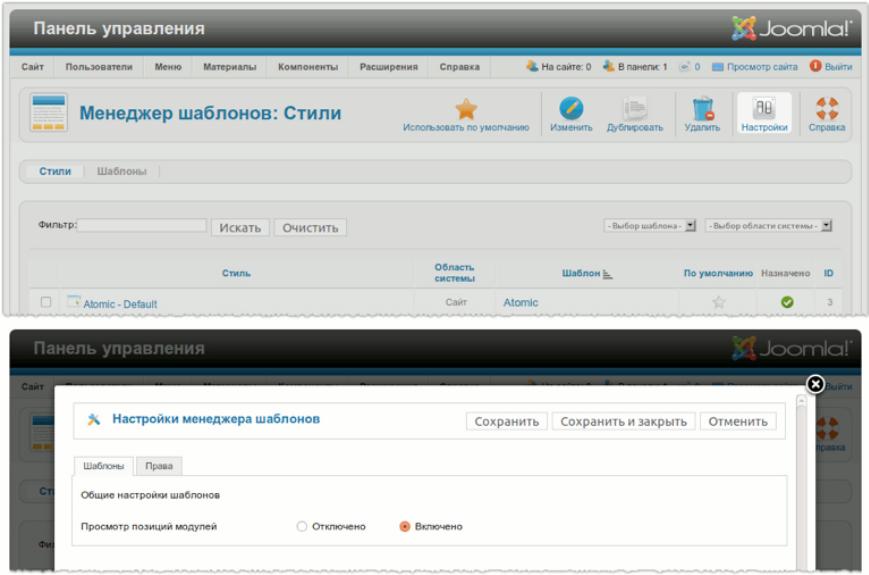This screenshot has width=869, height=575.
Task: Switch to the Шаблоны submenu tab in upper window
Action: (121, 171)
